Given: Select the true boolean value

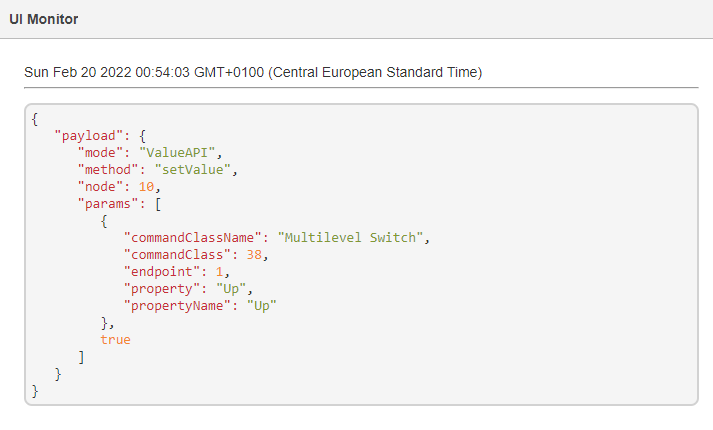Looking at the screenshot, I should click(115, 340).
